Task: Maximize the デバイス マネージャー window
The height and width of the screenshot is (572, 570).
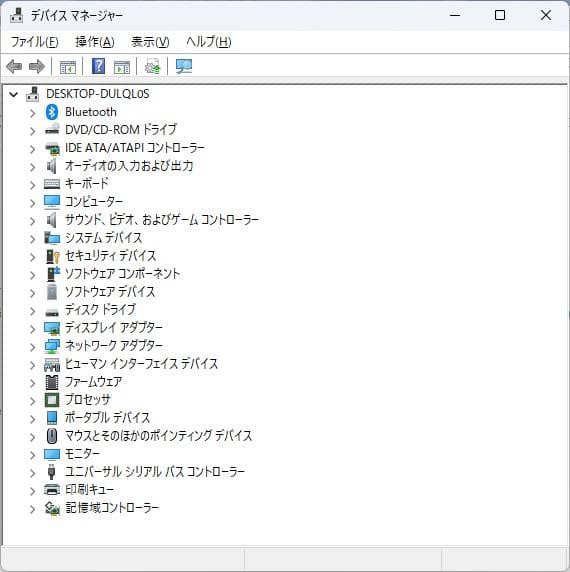Action: tap(500, 15)
